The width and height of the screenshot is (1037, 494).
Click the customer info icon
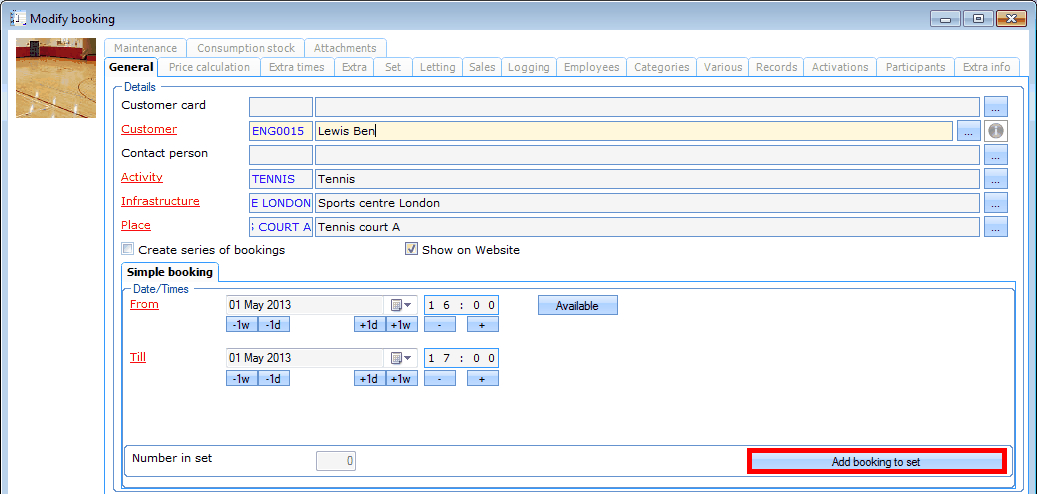click(x=995, y=131)
